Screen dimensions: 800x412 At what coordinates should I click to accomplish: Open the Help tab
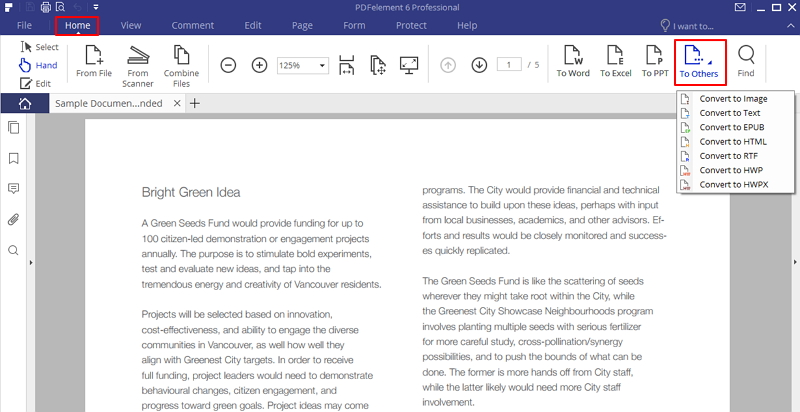pos(467,25)
